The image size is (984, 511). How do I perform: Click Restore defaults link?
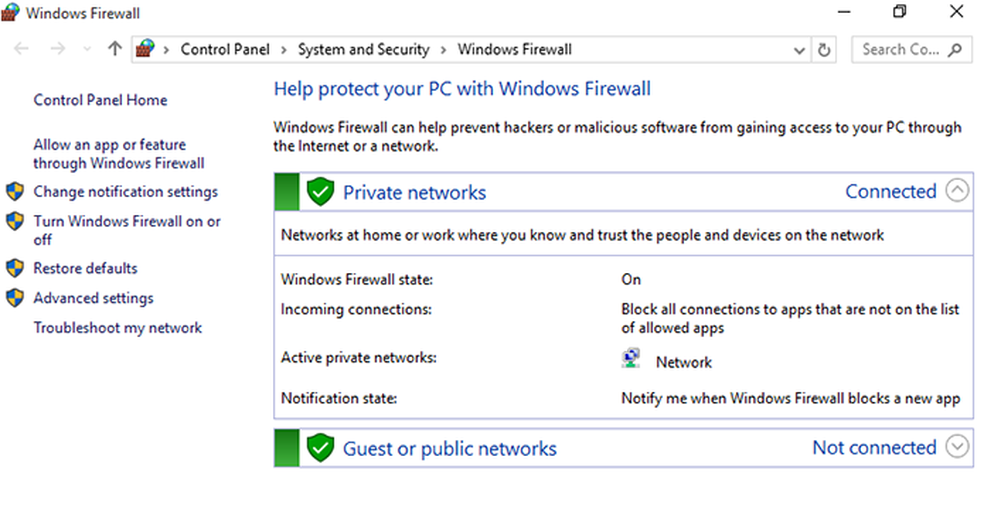pyautogui.click(x=85, y=268)
